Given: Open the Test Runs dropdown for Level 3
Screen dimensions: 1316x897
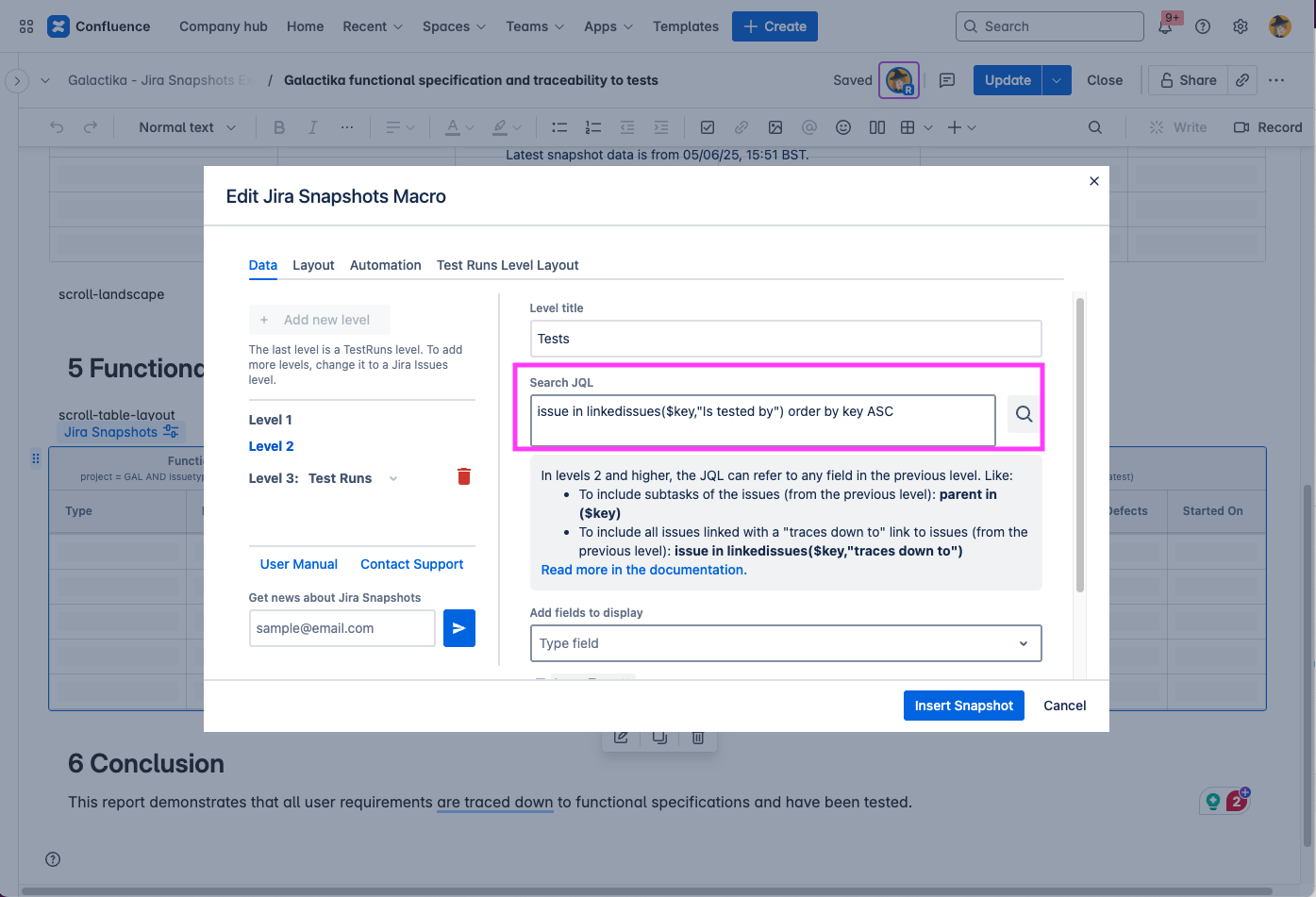Looking at the screenshot, I should pyautogui.click(x=393, y=478).
